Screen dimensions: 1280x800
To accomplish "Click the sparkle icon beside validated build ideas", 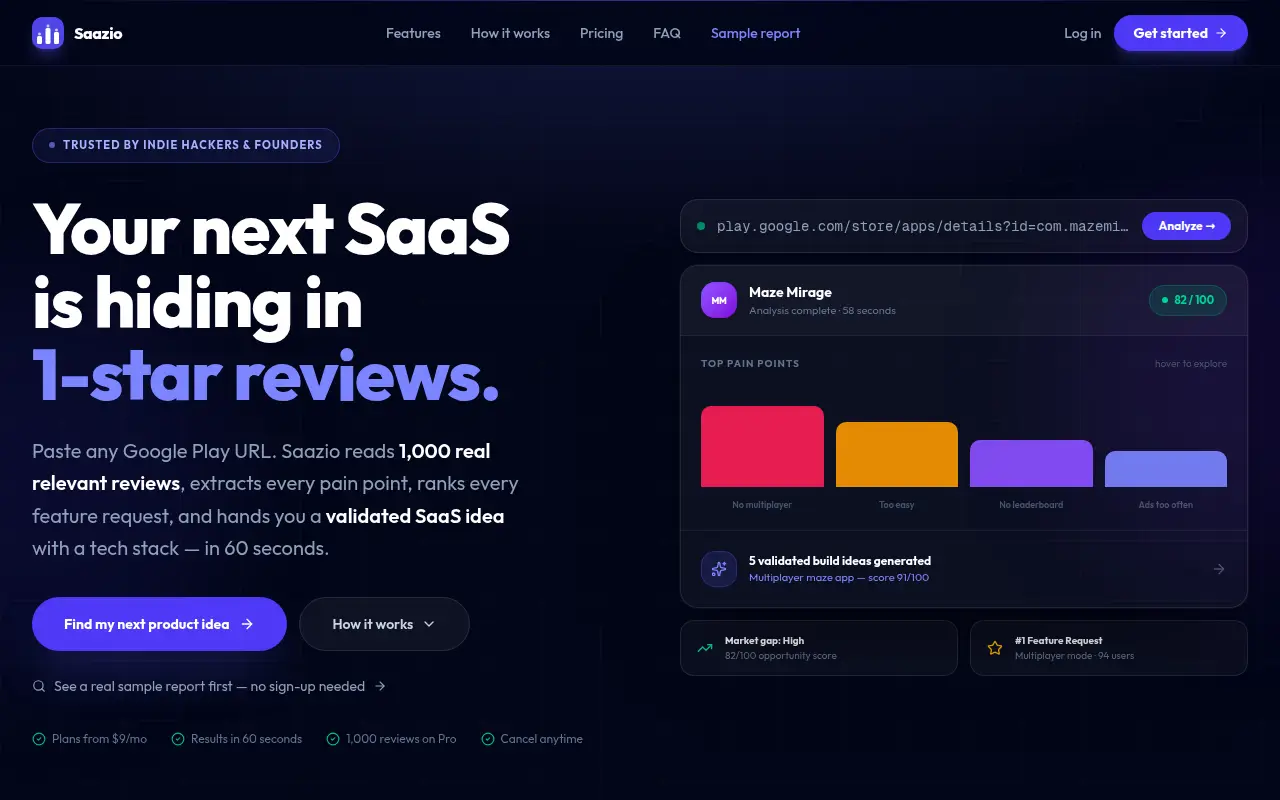I will 719,569.
